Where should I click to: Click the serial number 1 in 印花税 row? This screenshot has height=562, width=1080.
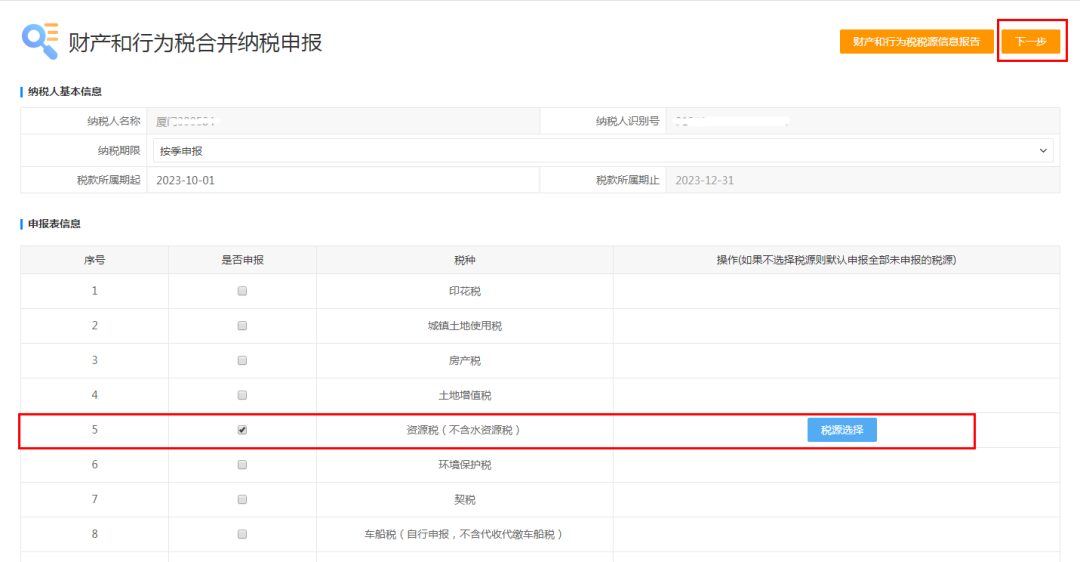tap(94, 291)
